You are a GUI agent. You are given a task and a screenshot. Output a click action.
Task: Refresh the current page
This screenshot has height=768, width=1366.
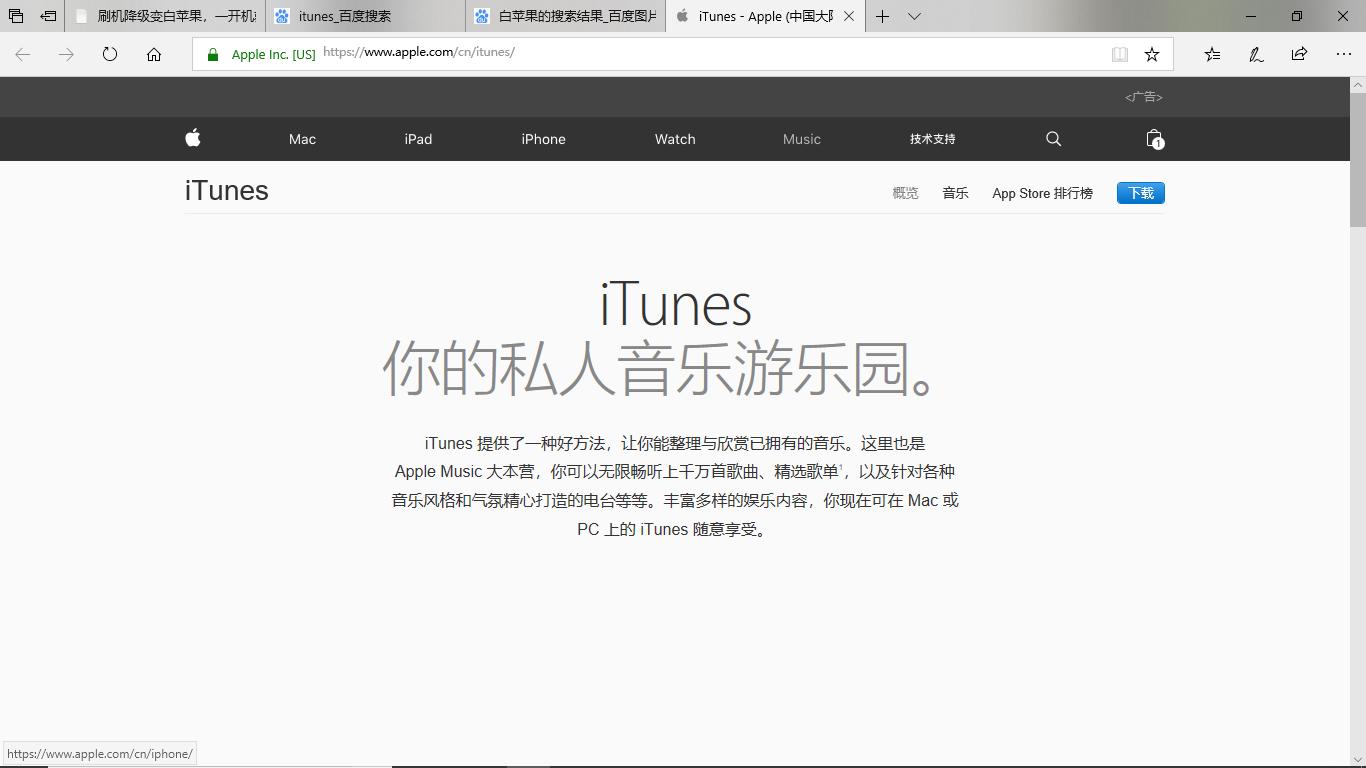coord(109,54)
